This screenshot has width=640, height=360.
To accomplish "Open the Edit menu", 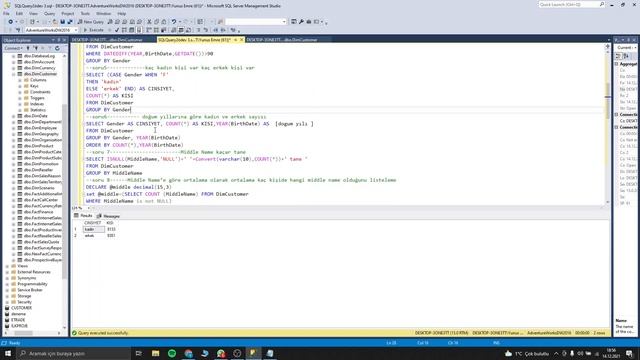I will [x=19, y=13].
